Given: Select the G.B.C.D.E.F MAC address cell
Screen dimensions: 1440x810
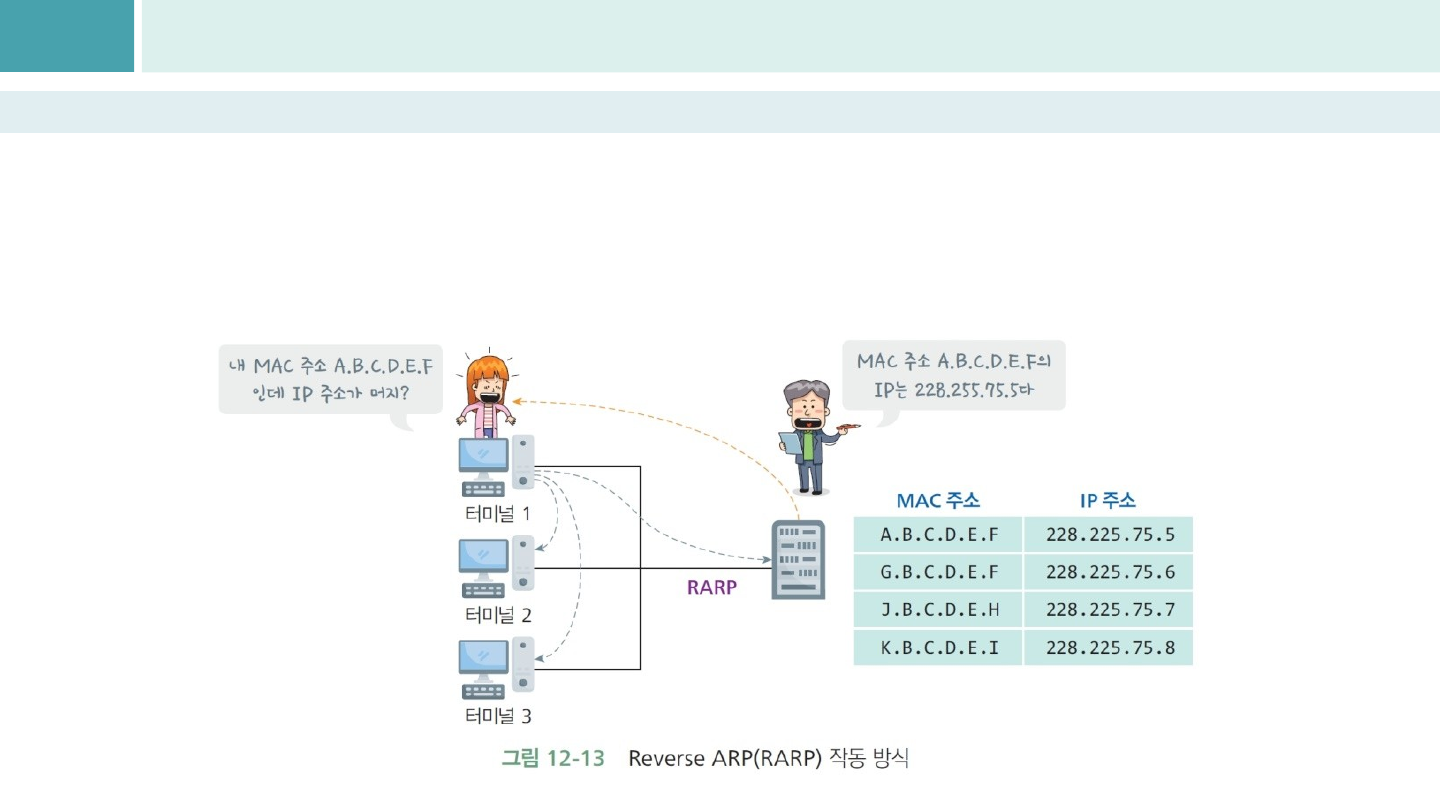Looking at the screenshot, I should tap(938, 572).
